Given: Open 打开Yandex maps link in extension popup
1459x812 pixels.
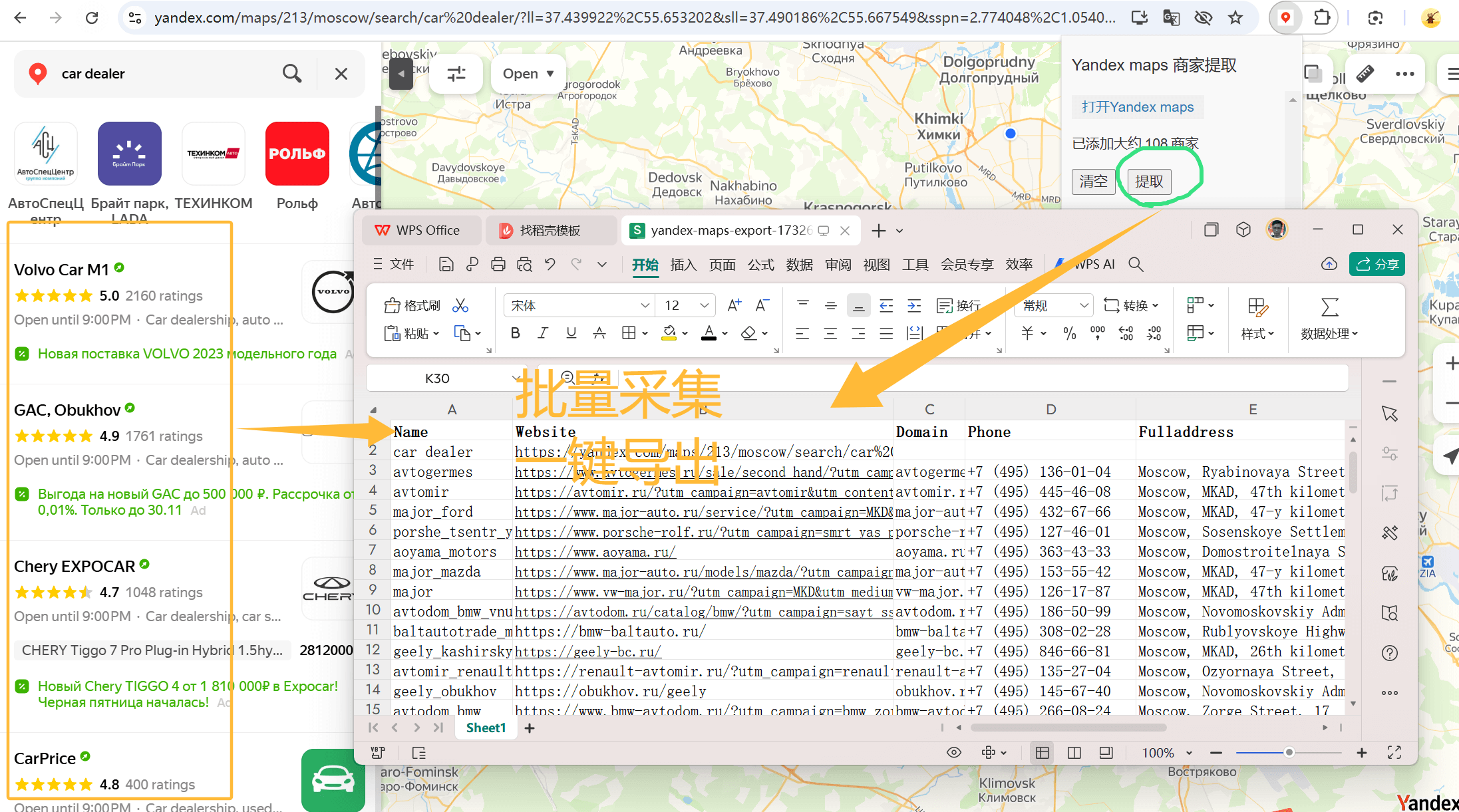Looking at the screenshot, I should pyautogui.click(x=1138, y=107).
